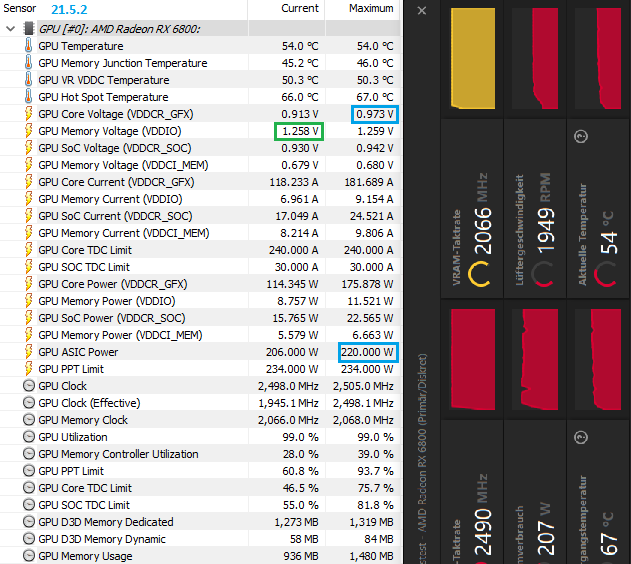This screenshot has width=631, height=564.
Task: Click the lightning icon for GPU Memory Voltage (VDDIO)
Action: click(29, 131)
